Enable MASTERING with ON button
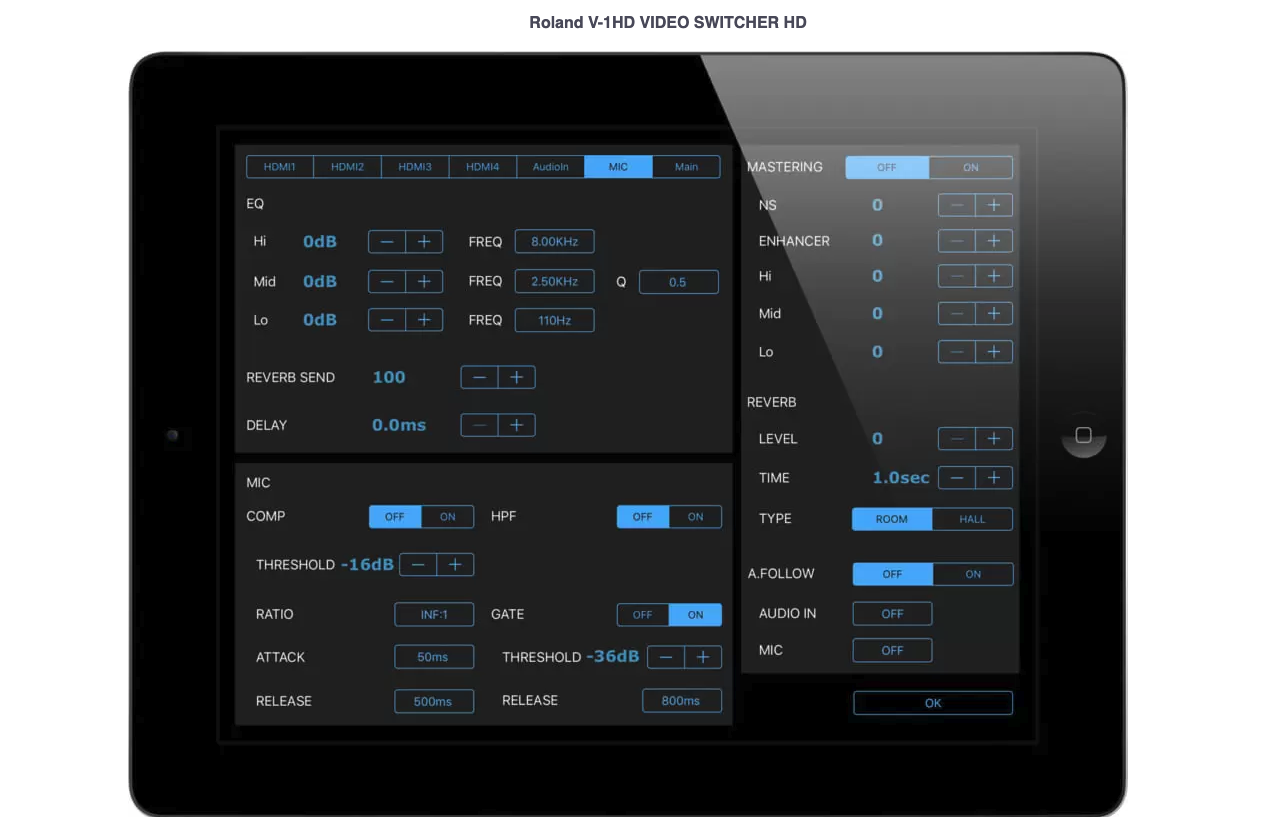 click(971, 168)
